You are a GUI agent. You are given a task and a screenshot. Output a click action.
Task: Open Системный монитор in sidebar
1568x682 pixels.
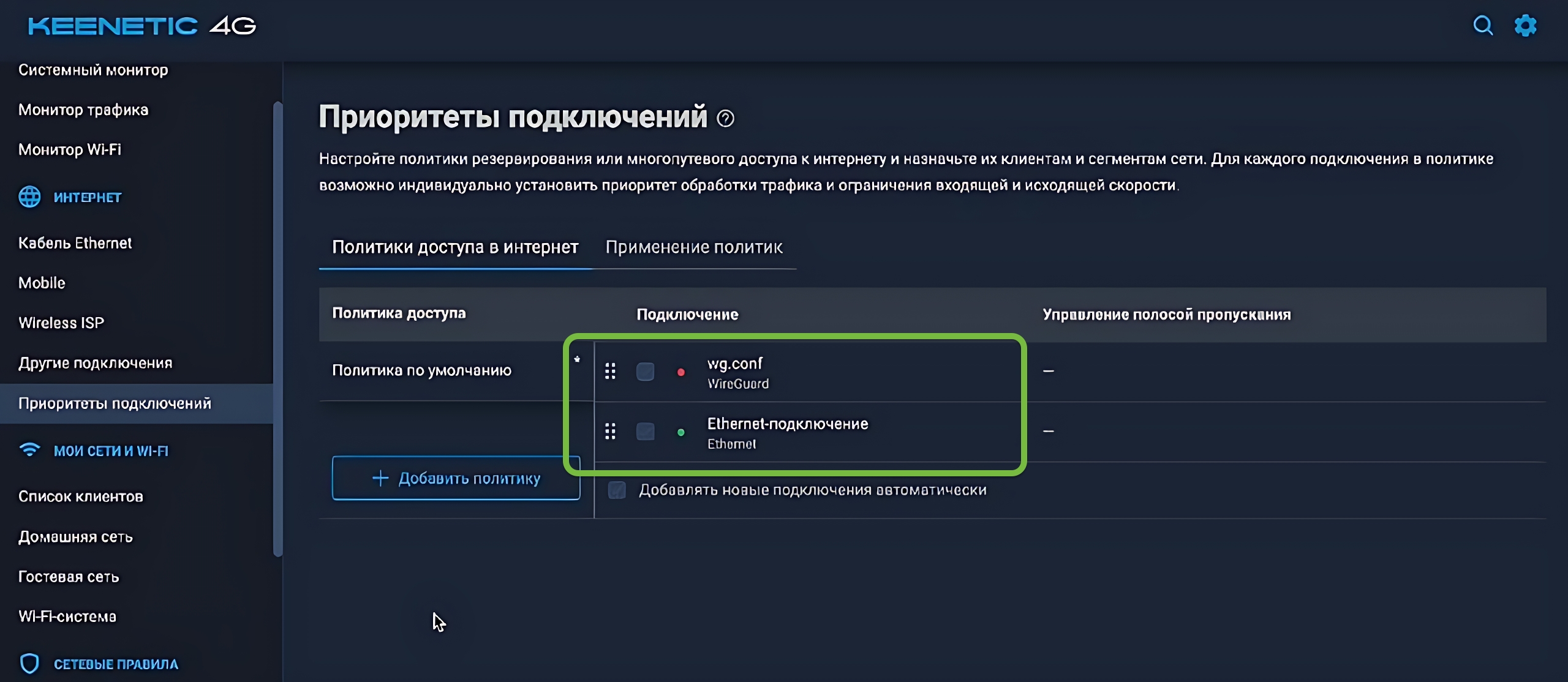coord(93,70)
